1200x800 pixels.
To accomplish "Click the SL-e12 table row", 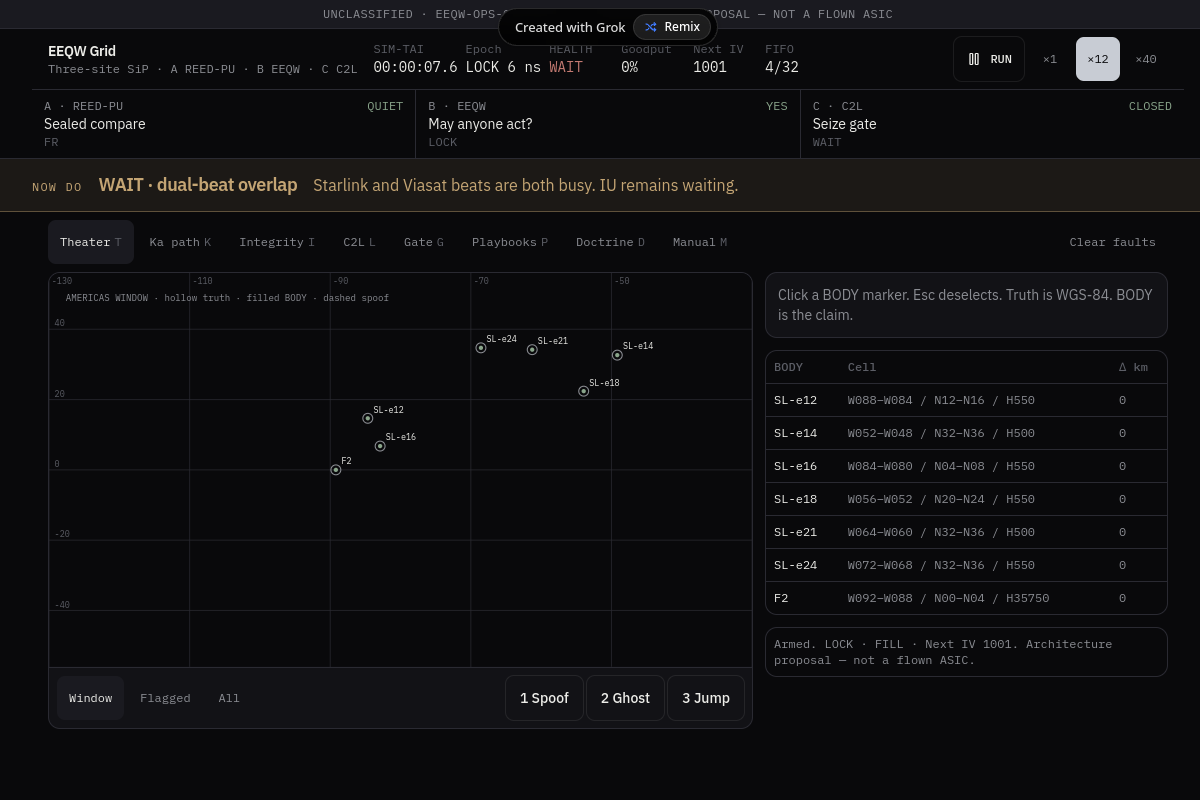I will click(966, 400).
